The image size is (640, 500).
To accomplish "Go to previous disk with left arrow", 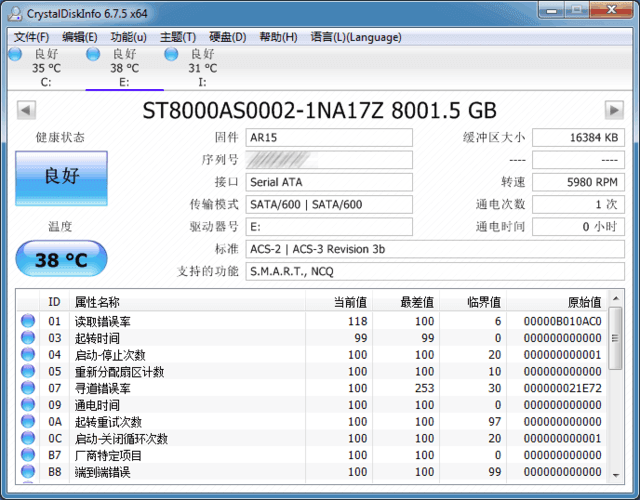I will [x=26, y=110].
